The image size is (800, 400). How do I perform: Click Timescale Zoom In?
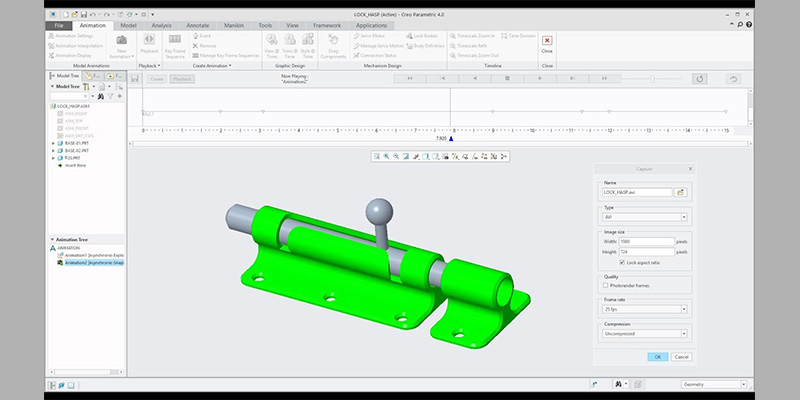(472, 36)
